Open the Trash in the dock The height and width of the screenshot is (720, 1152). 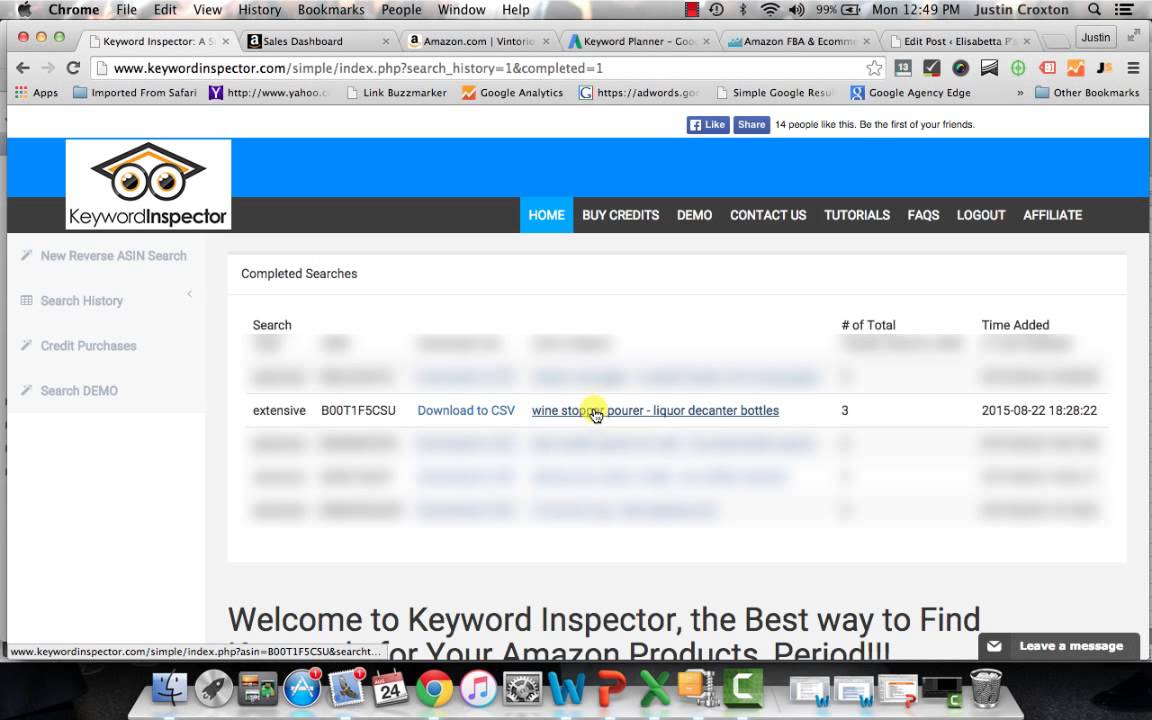click(985, 688)
